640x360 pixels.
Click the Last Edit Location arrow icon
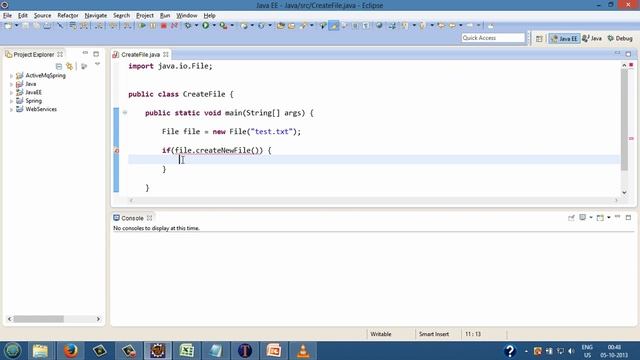click(x=441, y=25)
